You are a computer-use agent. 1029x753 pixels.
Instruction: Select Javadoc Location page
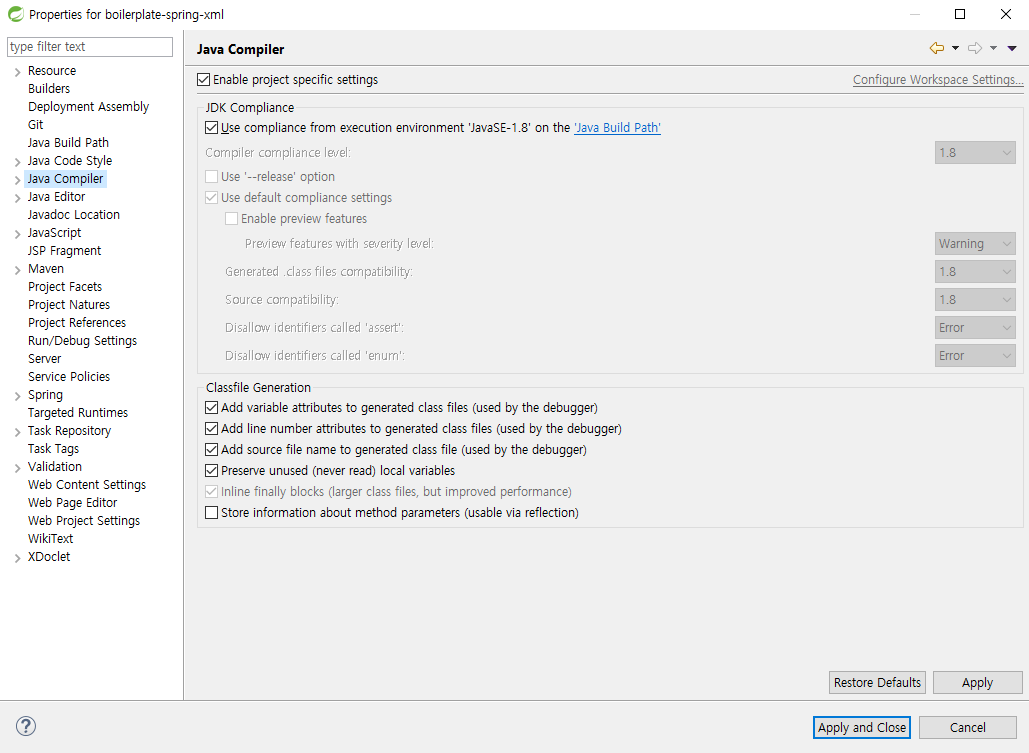click(x=74, y=215)
